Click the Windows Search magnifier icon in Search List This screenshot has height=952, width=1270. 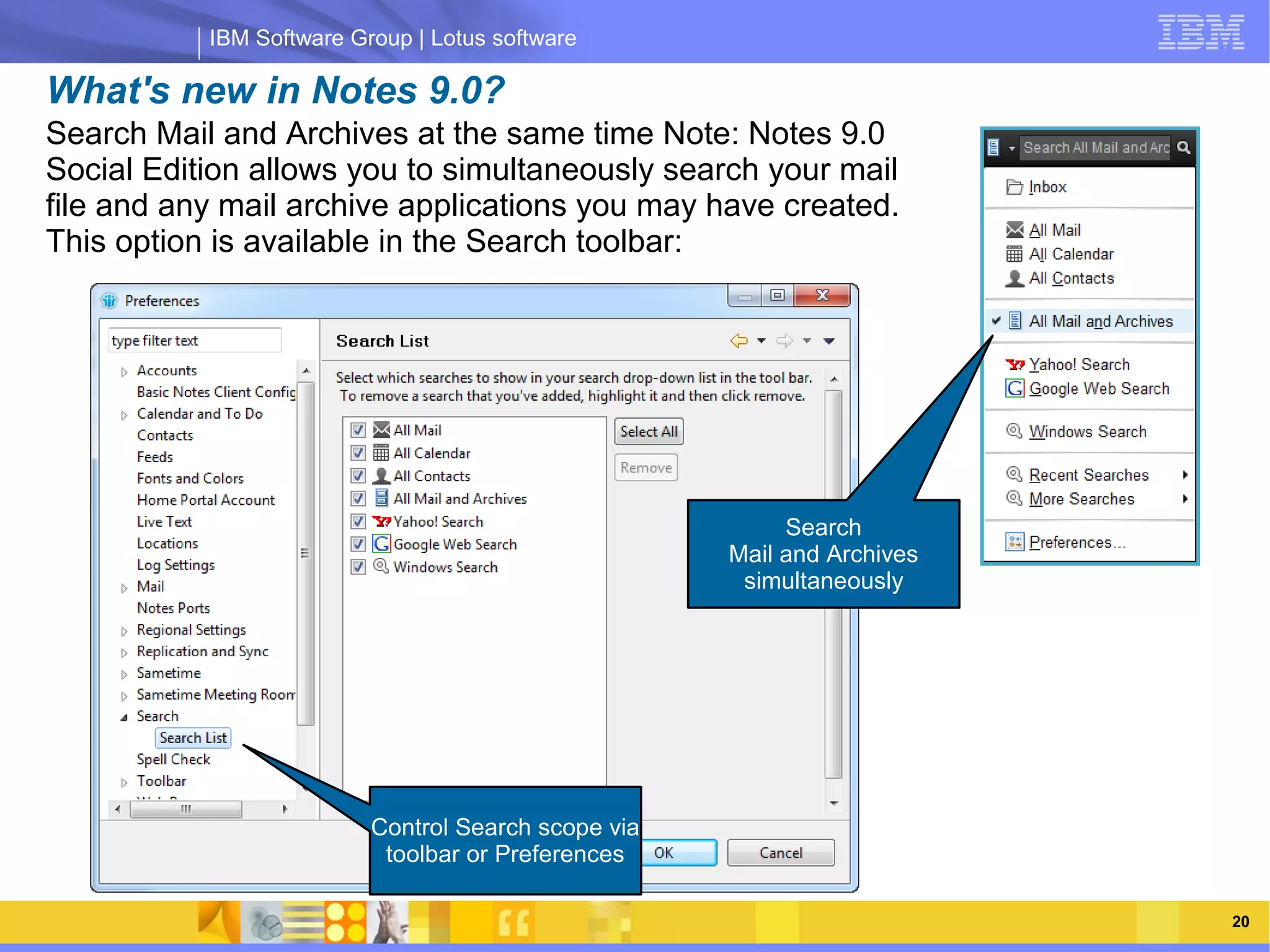click(381, 566)
